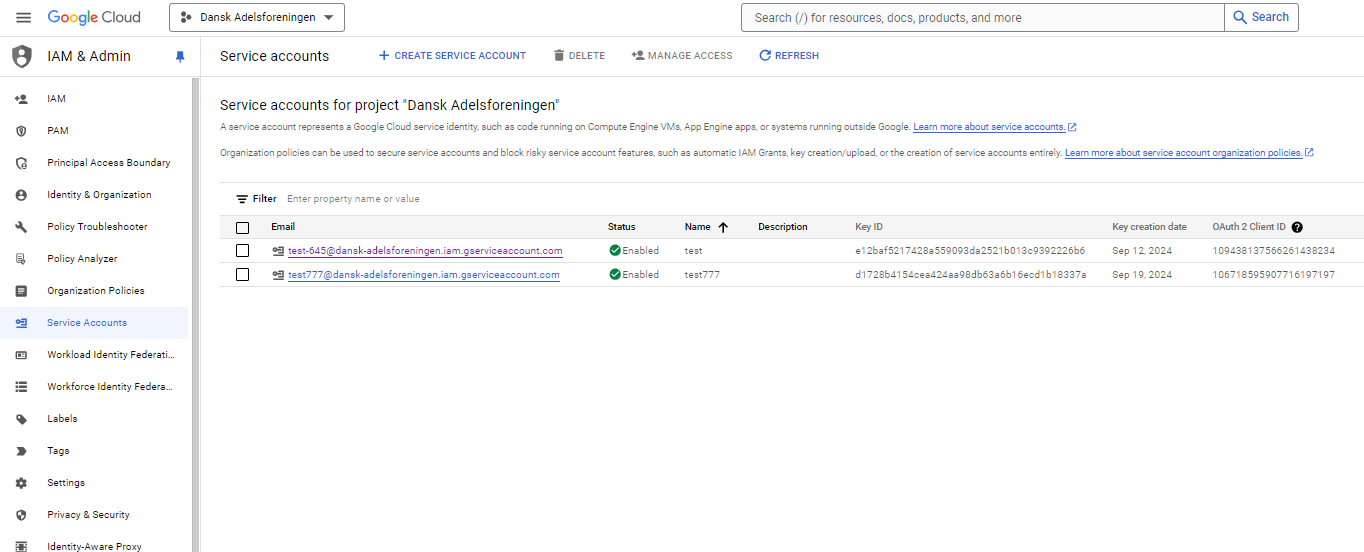The height and width of the screenshot is (552, 1364).
Task: Open Tags page
Action: [58, 451]
